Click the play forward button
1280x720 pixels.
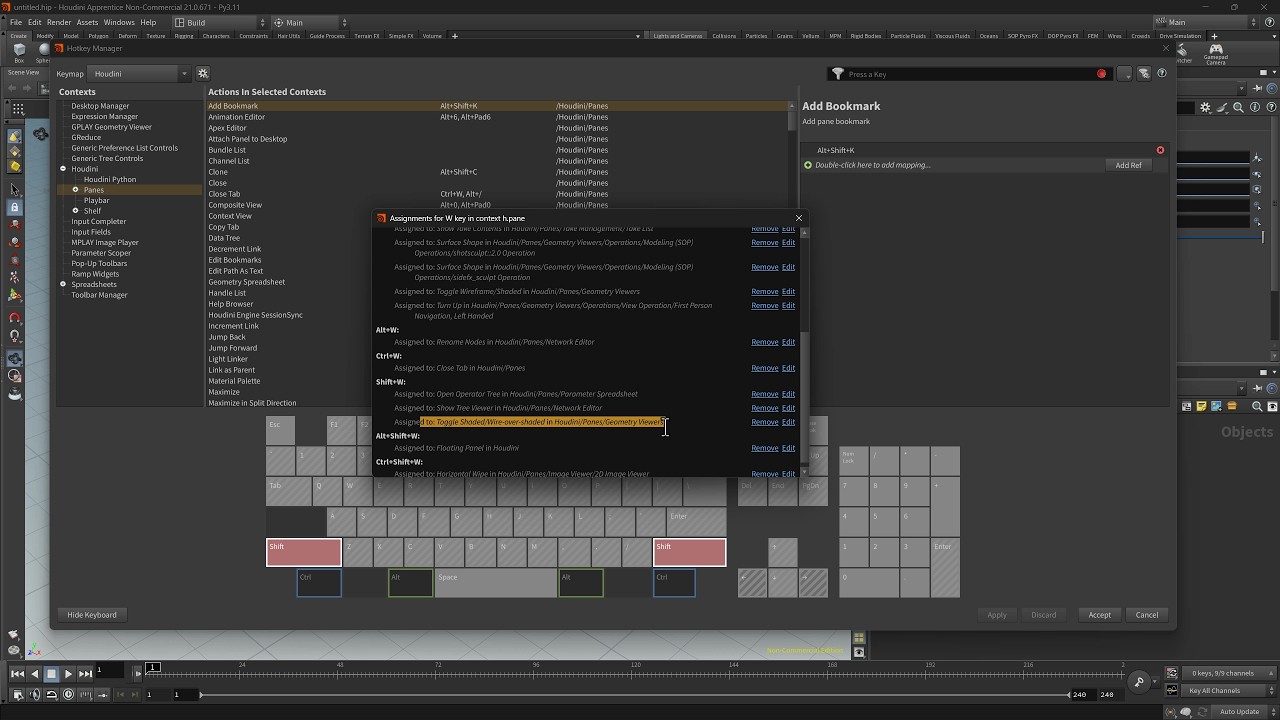click(68, 674)
